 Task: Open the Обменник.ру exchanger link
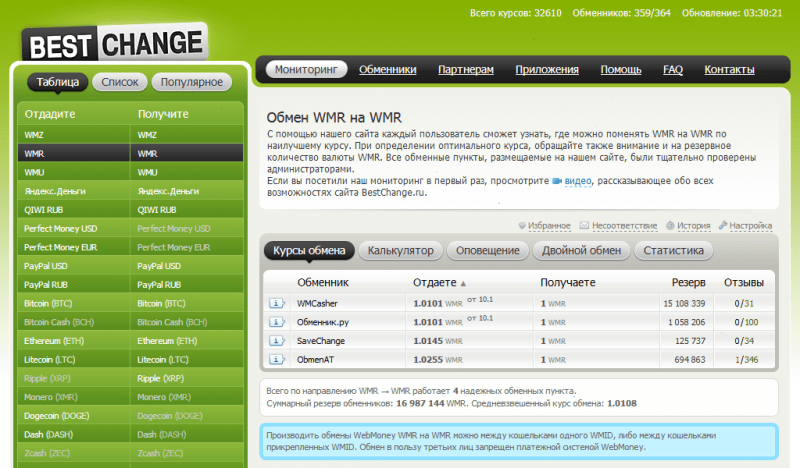[x=323, y=323]
